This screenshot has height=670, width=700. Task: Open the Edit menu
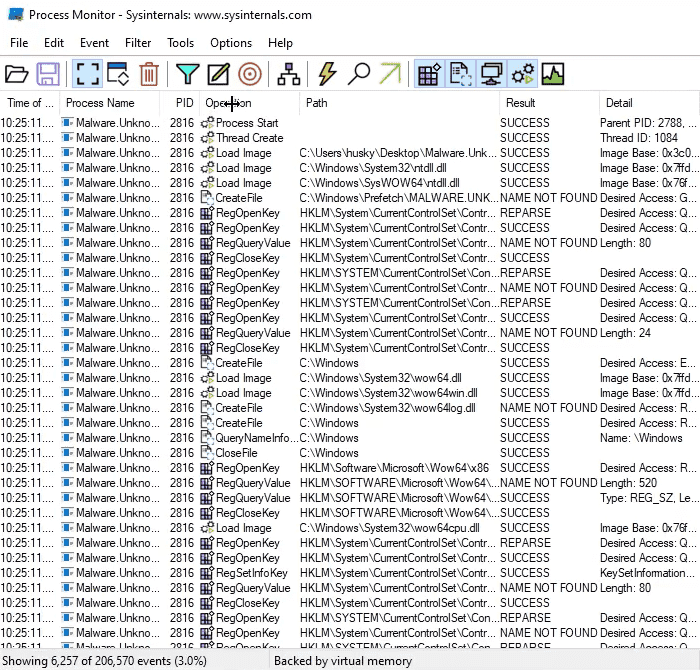[54, 43]
